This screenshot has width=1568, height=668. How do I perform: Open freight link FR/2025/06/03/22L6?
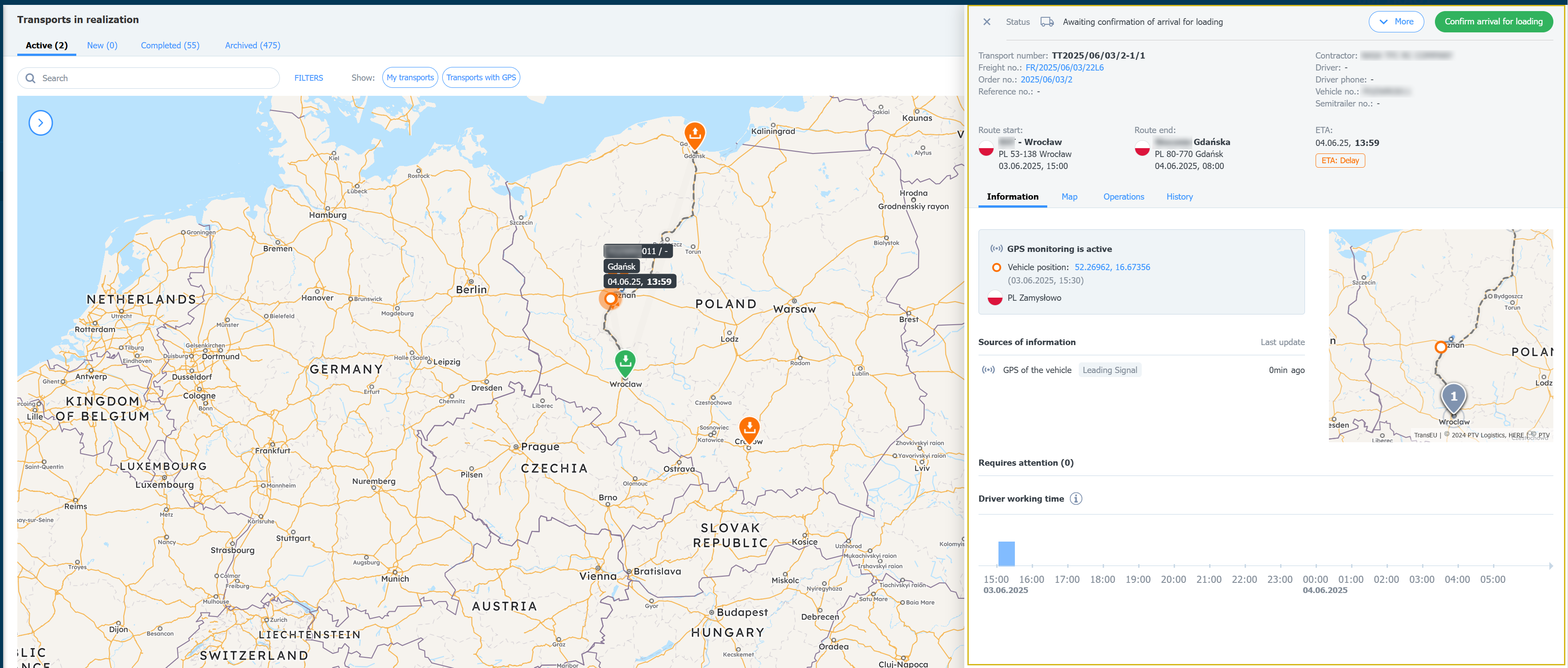click(1064, 67)
